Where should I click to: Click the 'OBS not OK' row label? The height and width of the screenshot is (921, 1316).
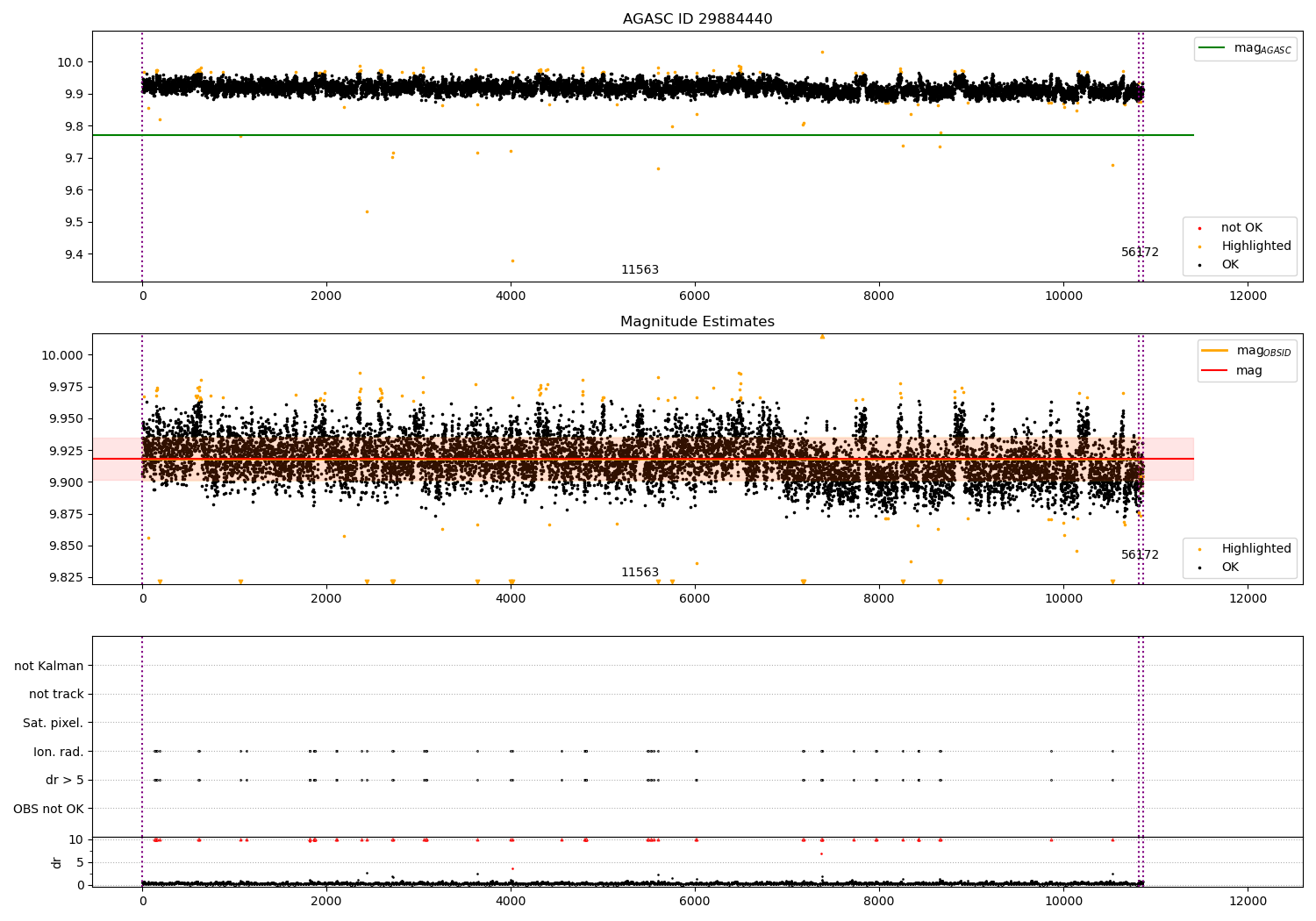(48, 809)
